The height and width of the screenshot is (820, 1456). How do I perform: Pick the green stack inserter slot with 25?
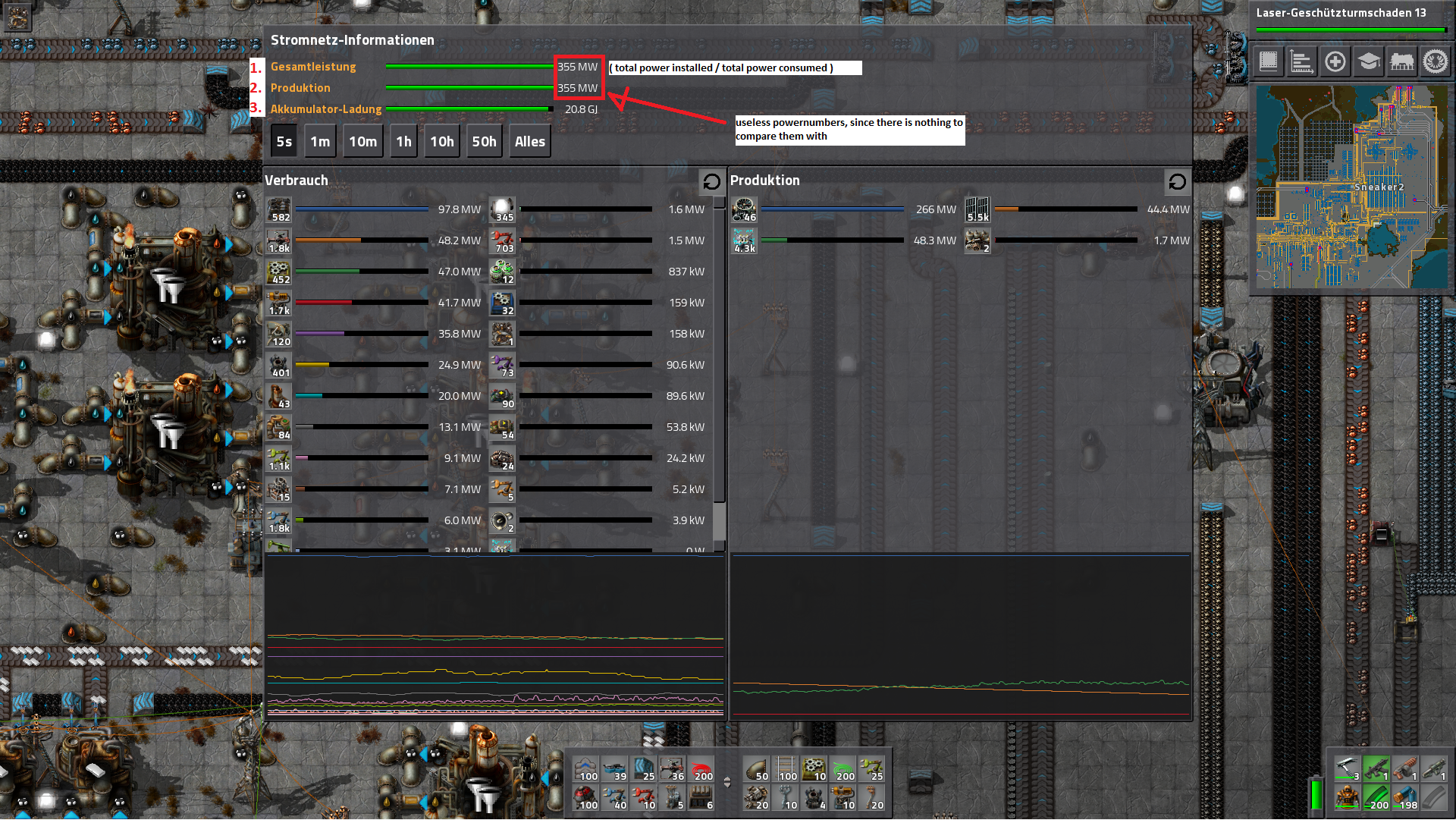[x=871, y=769]
